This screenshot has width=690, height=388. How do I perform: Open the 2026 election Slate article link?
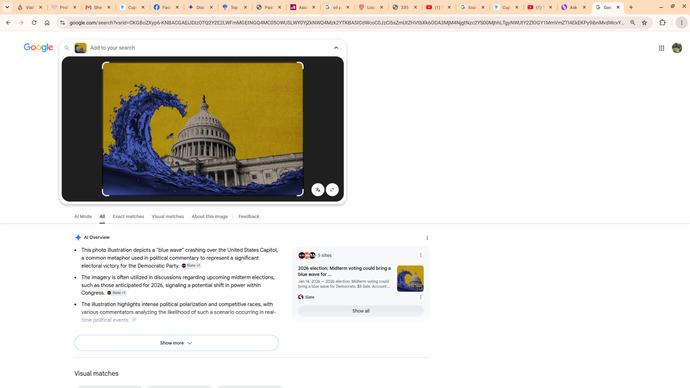click(344, 271)
